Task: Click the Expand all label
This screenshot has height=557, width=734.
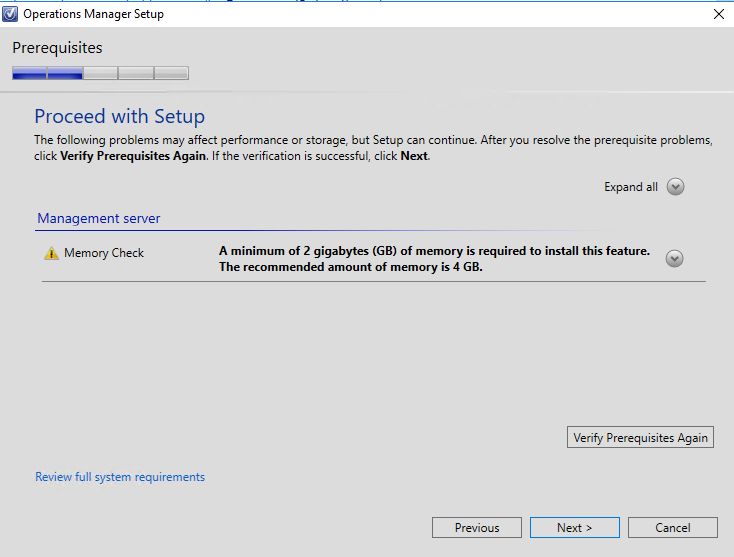Action: coord(631,187)
